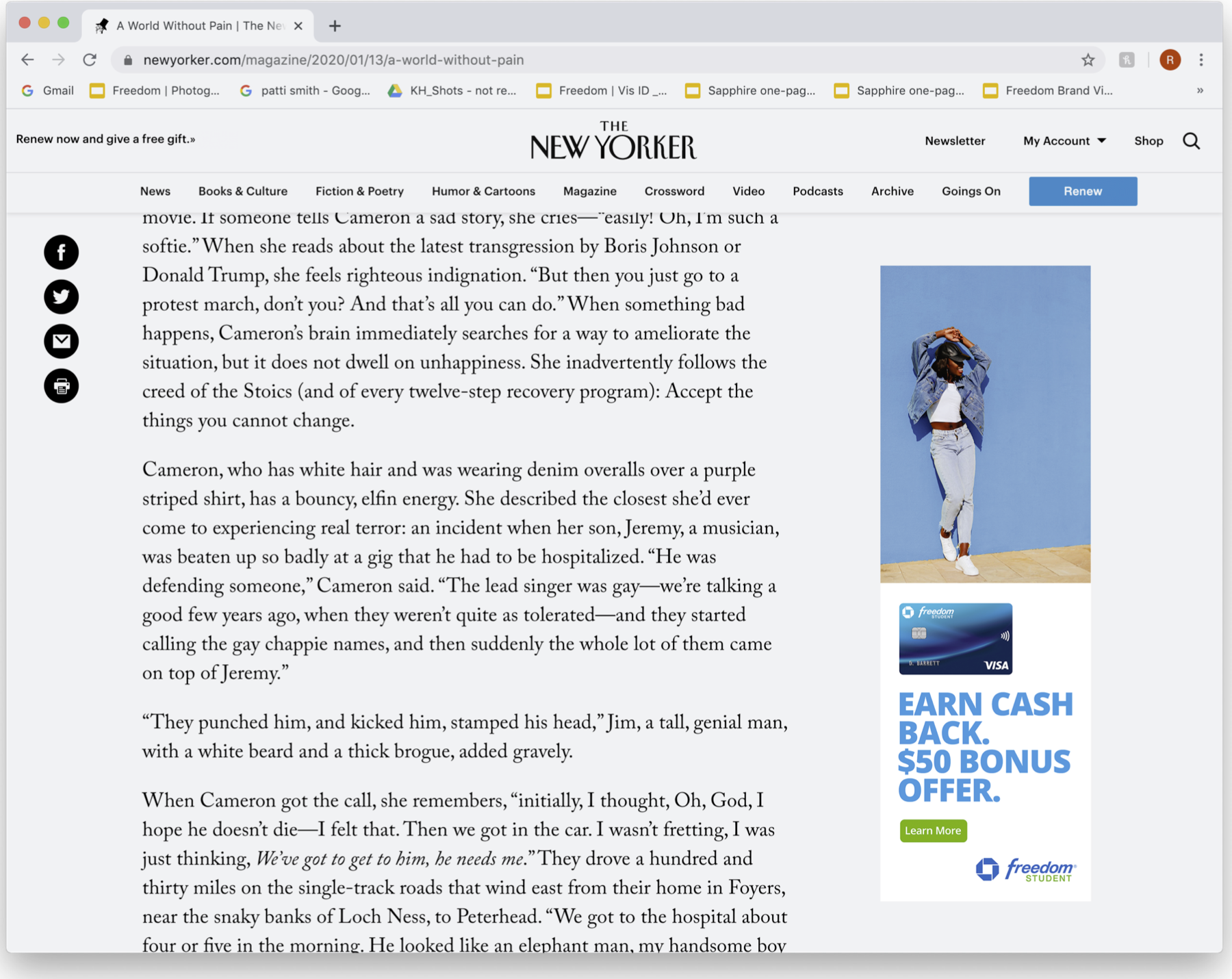The width and height of the screenshot is (1232, 979).
Task: Go back to previous page
Action: point(27,60)
